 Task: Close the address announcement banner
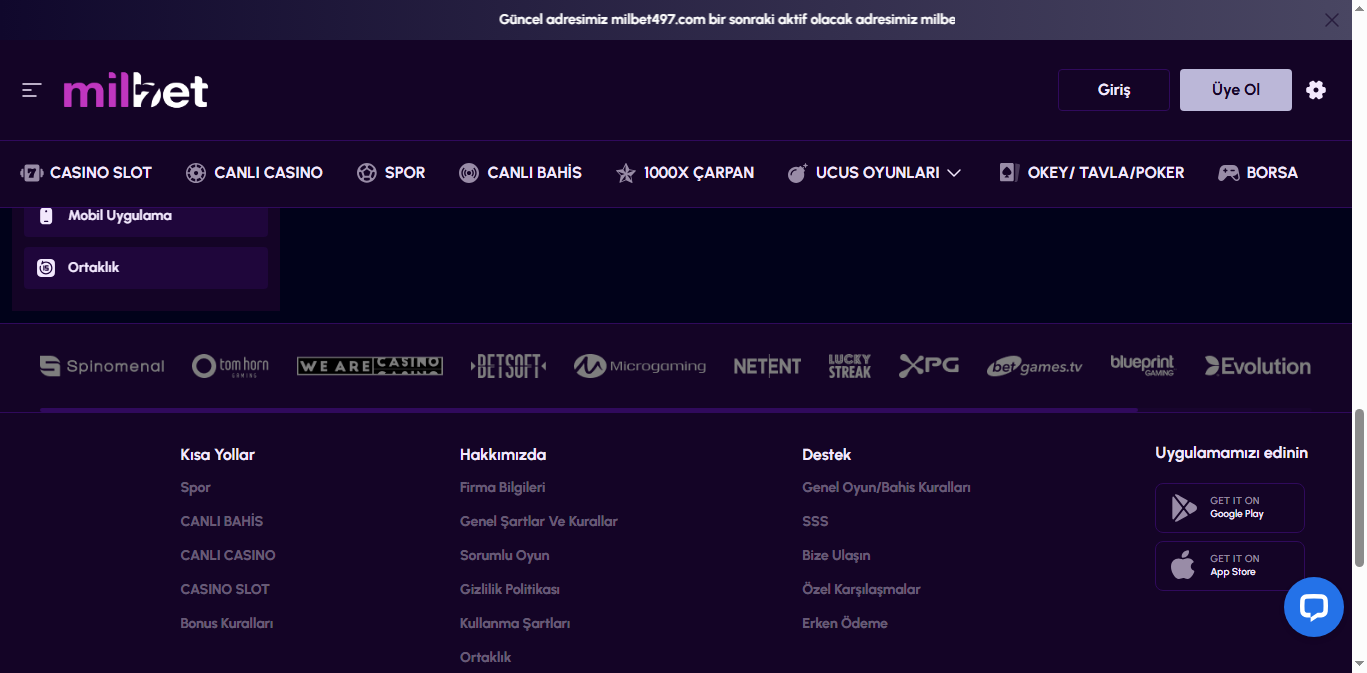click(x=1331, y=20)
